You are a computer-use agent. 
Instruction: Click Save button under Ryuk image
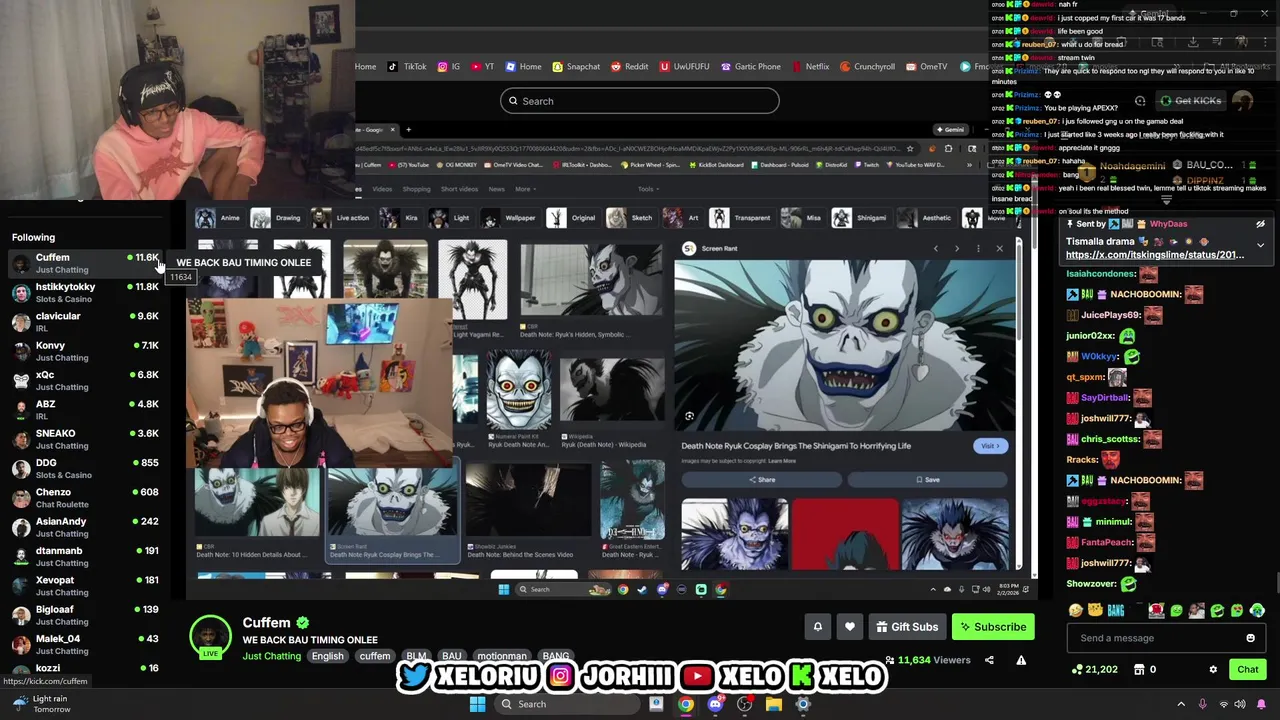928,480
